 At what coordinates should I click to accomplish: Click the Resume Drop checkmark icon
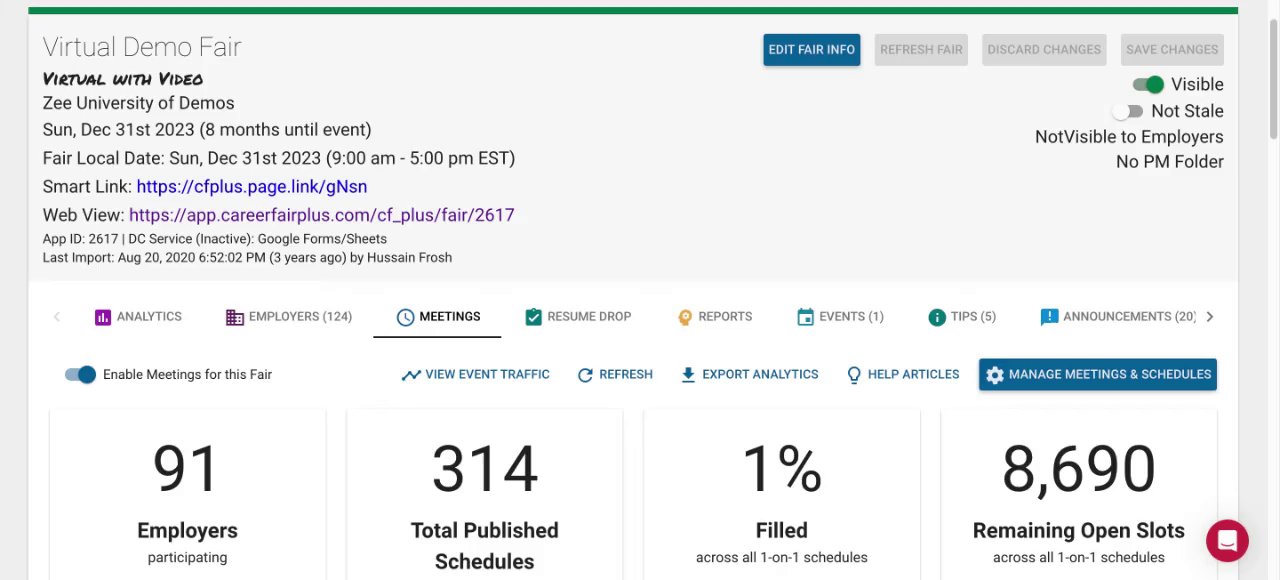pyautogui.click(x=533, y=317)
